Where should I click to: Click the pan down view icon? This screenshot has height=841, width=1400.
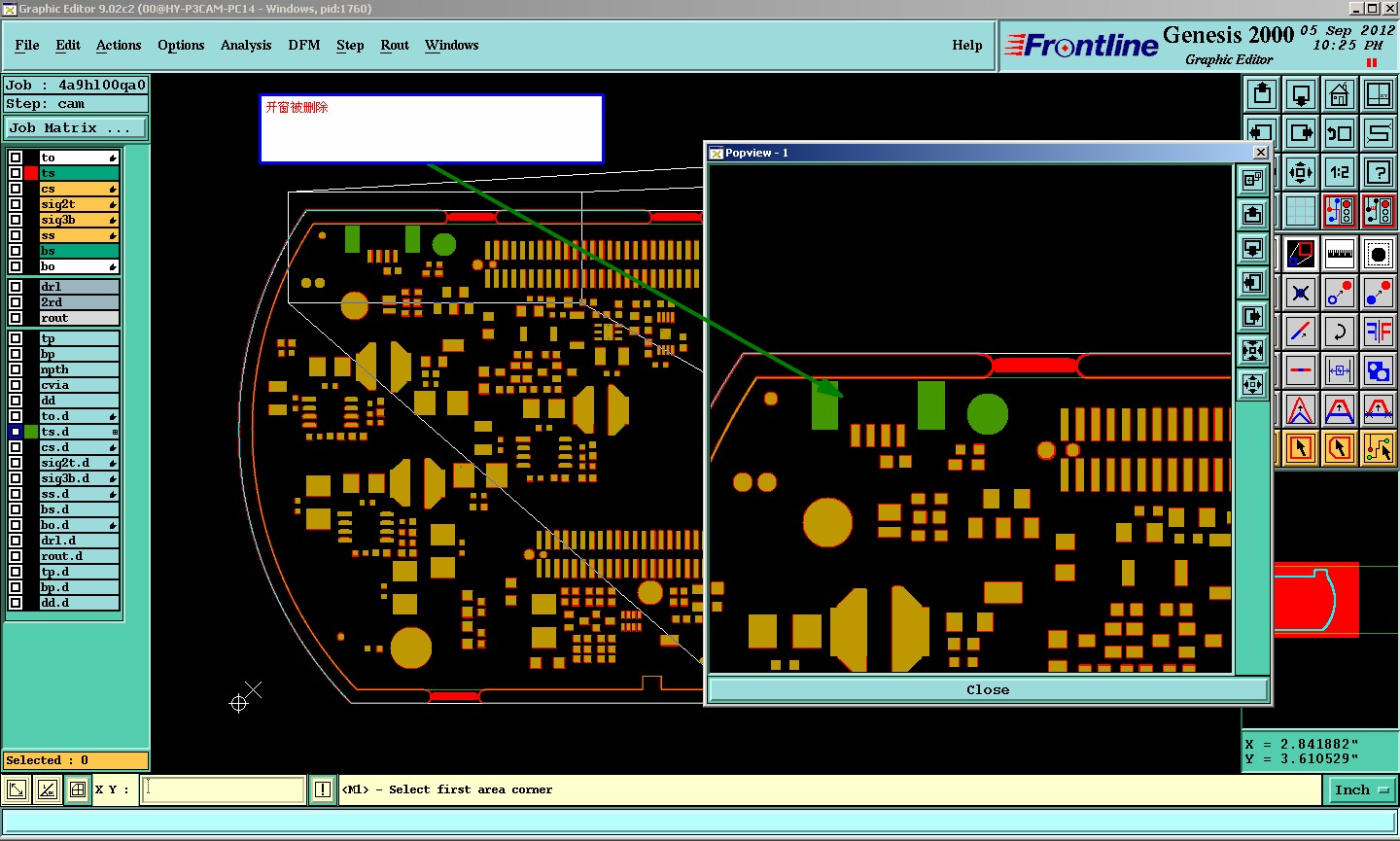tap(1301, 94)
